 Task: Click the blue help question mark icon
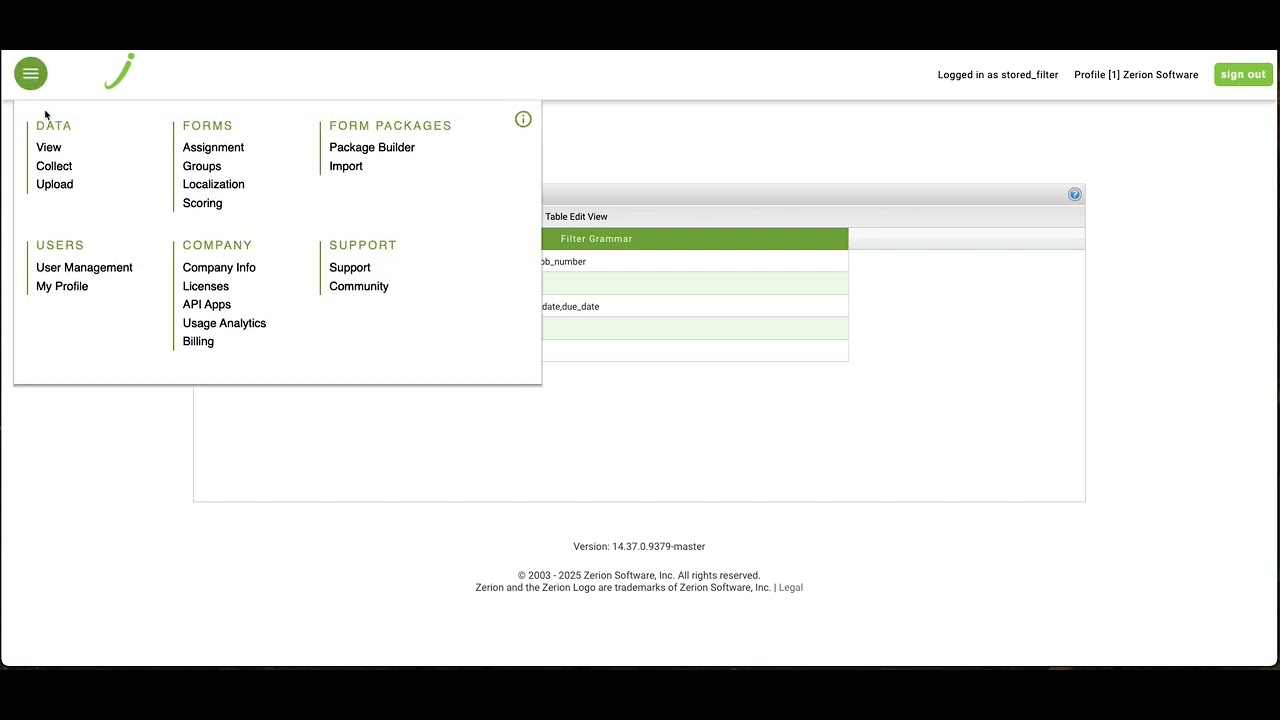[1074, 194]
